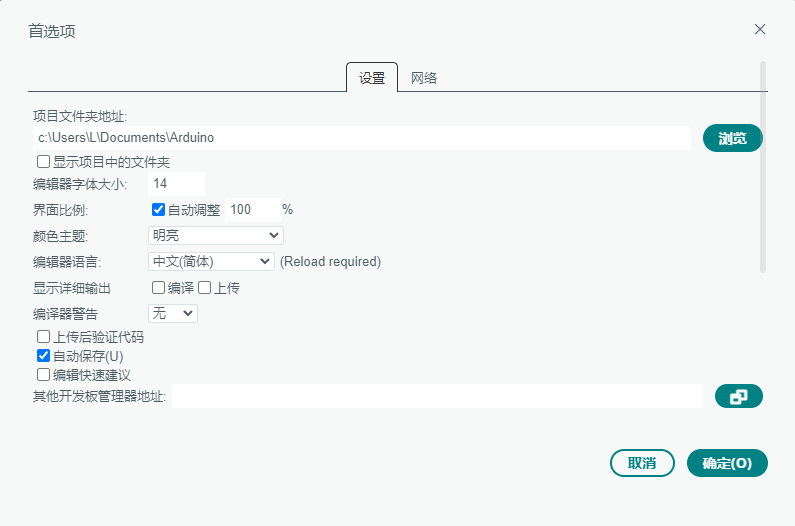
Task: Close the 首选项 dialog with X
Action: (760, 29)
